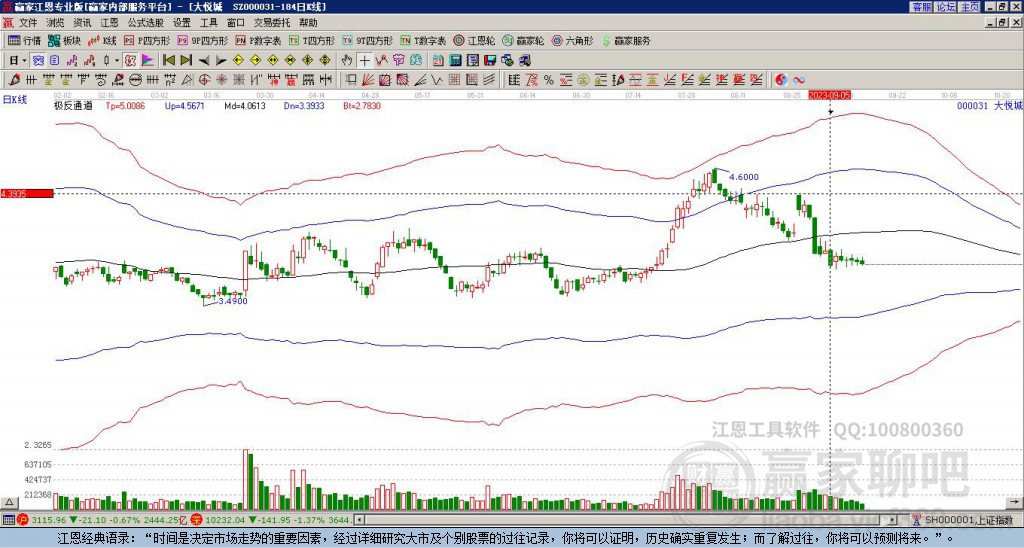This screenshot has width=1024, height=548.
Task: Open the P四方形 square tool
Action: pos(147,40)
